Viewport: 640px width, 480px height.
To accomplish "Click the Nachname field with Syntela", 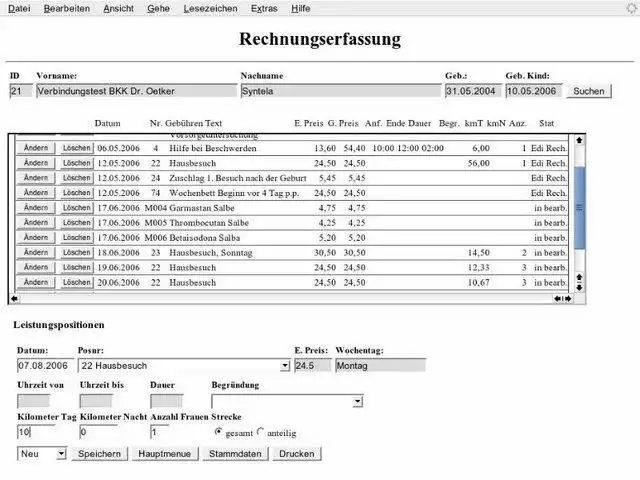I will [x=341, y=91].
